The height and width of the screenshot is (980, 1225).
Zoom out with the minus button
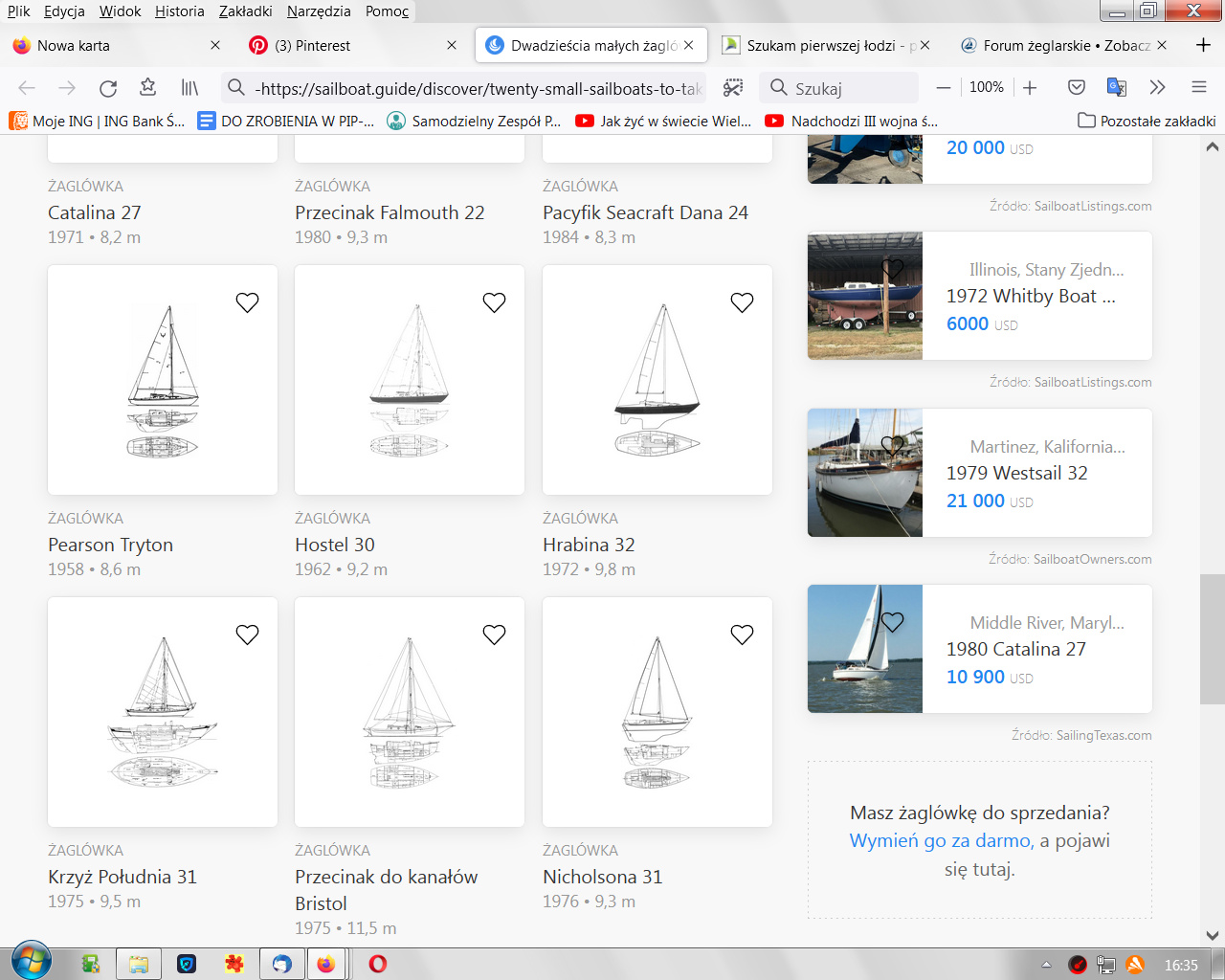[944, 87]
